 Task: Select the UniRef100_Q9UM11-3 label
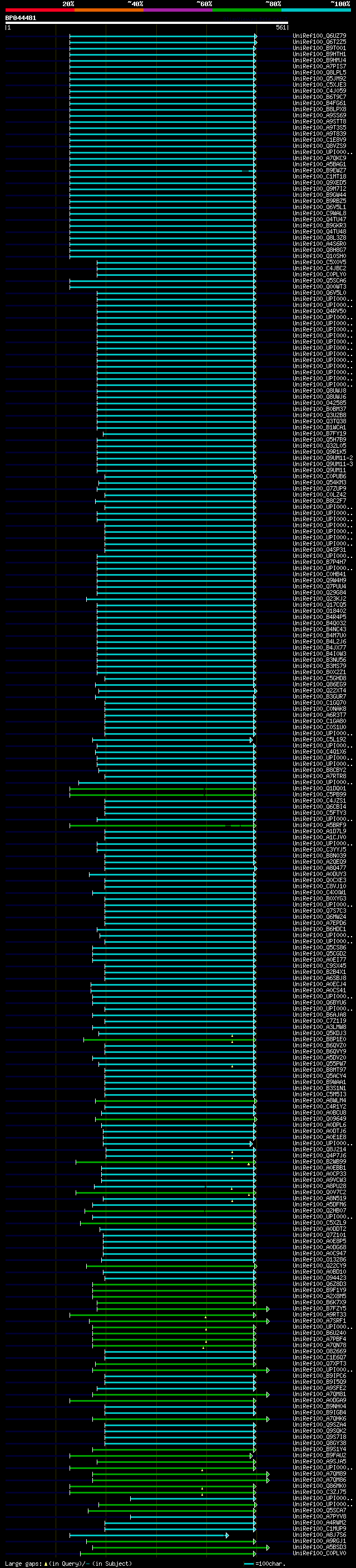click(x=323, y=464)
